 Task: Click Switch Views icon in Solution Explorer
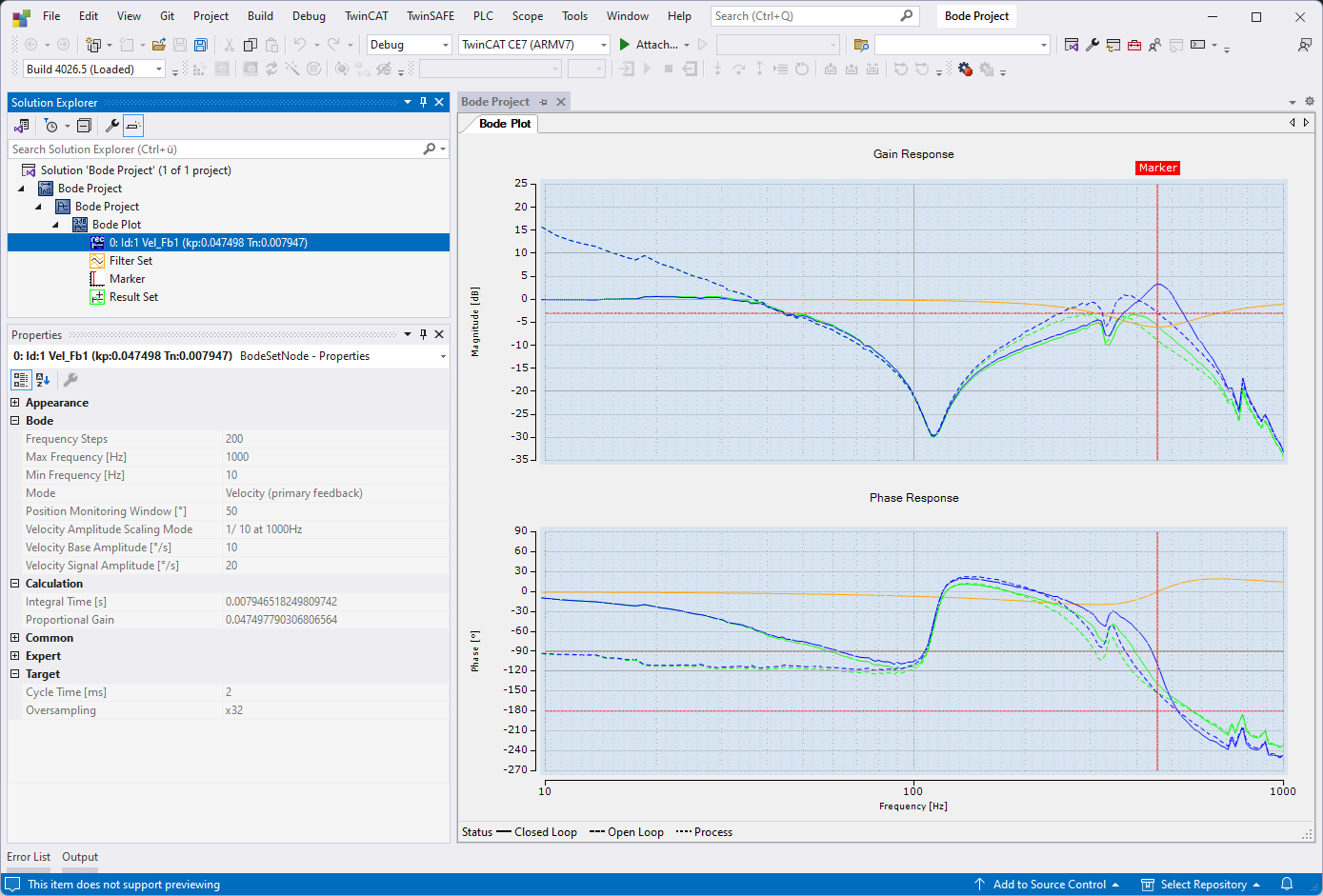[x=22, y=126]
